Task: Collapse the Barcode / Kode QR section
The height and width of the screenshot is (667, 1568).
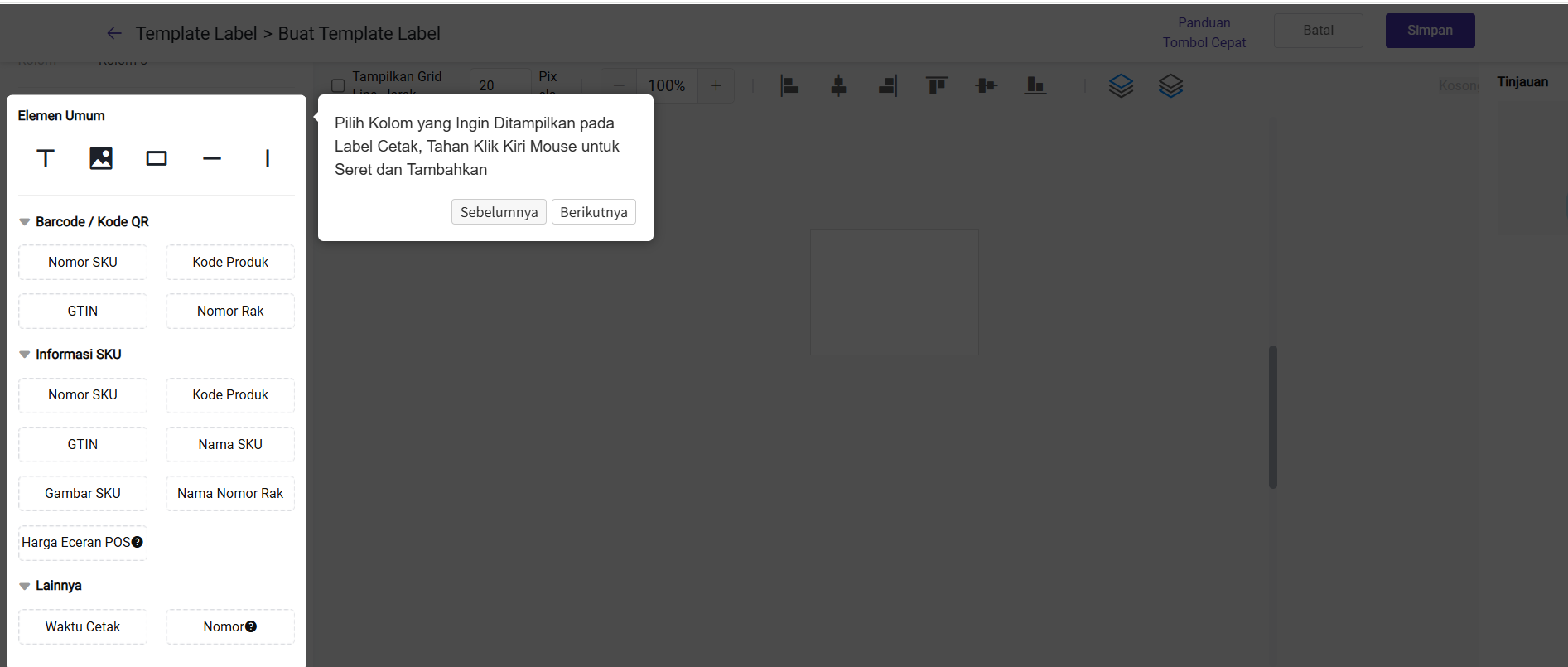Action: click(25, 222)
